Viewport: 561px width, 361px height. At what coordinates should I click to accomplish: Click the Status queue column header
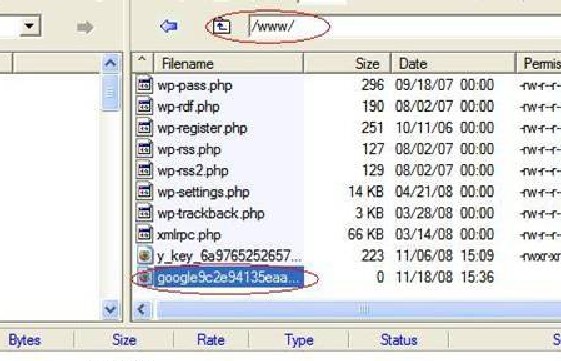[399, 340]
